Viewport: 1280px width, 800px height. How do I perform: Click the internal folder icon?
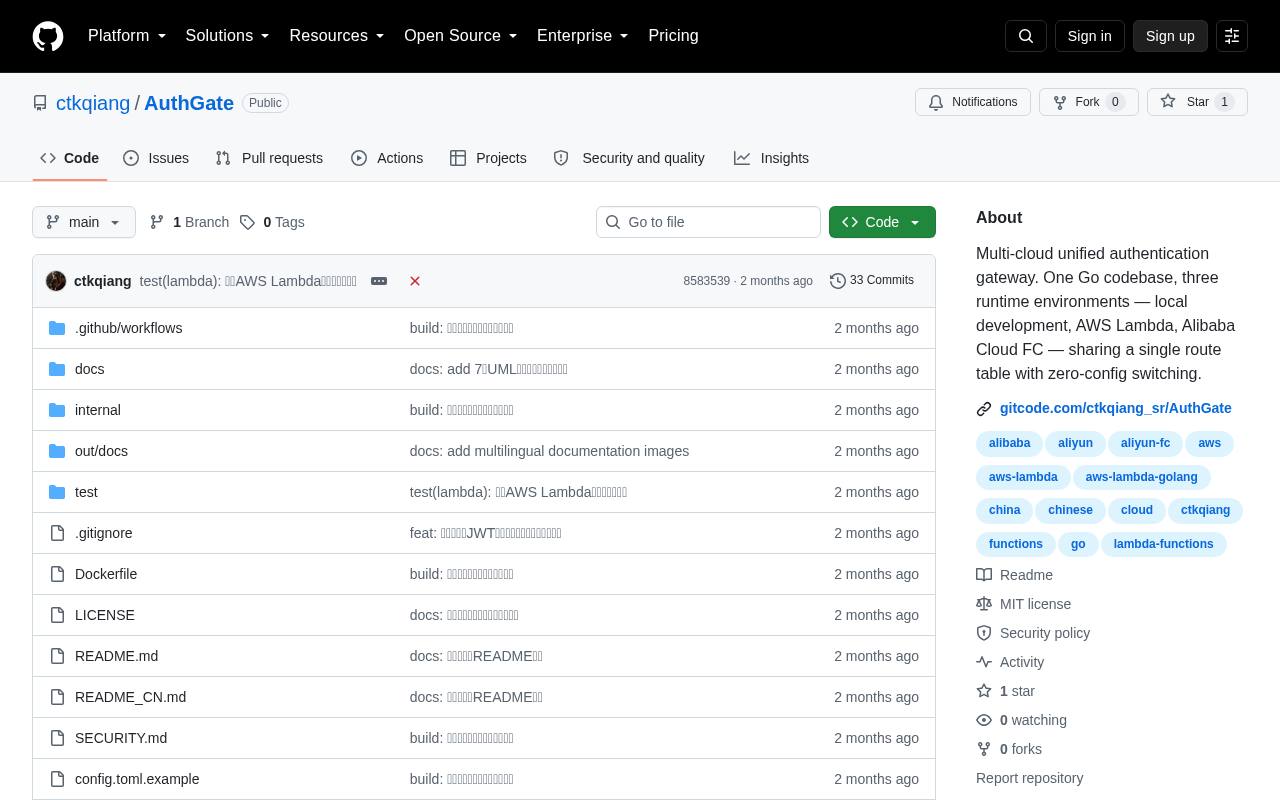57,410
